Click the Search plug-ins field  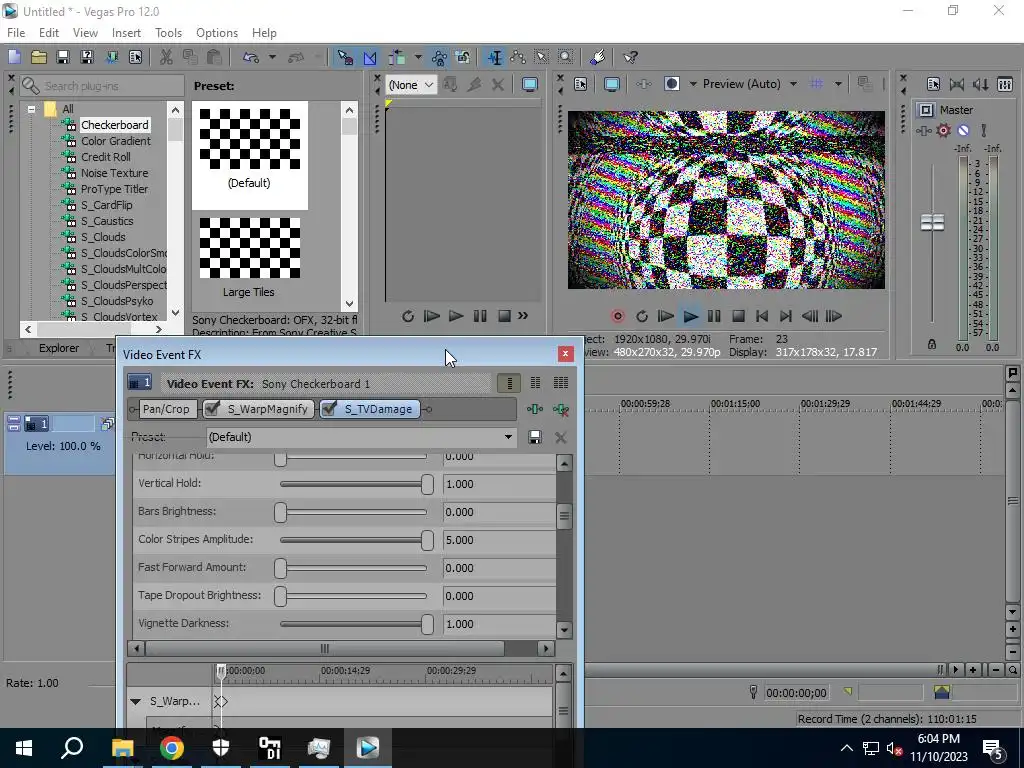click(x=102, y=86)
